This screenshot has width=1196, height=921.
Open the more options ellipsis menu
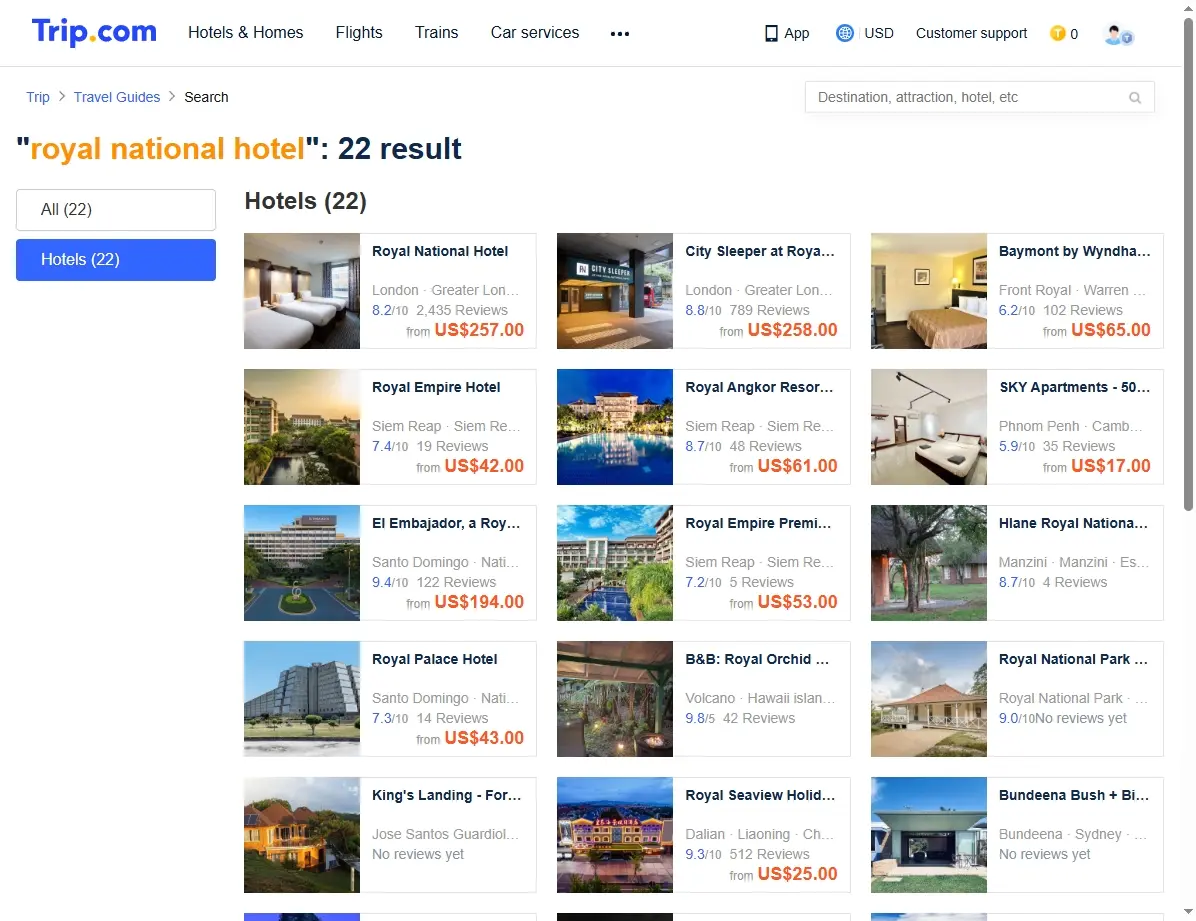coord(620,34)
